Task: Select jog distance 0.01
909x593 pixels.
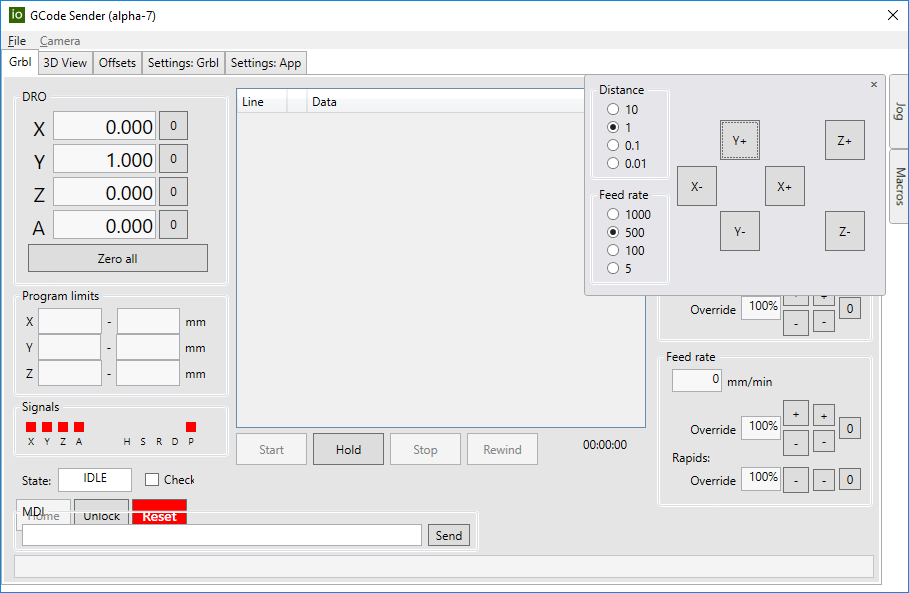Action: [x=613, y=163]
